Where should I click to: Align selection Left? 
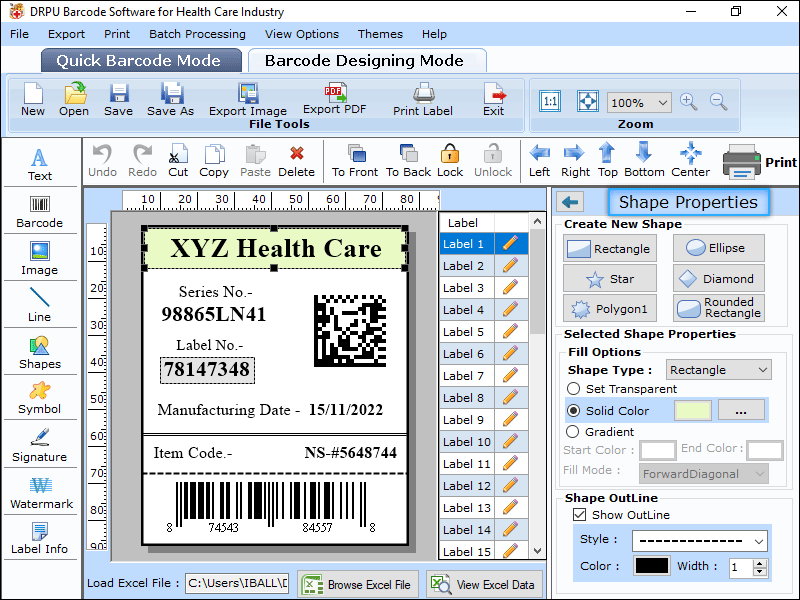click(x=539, y=161)
